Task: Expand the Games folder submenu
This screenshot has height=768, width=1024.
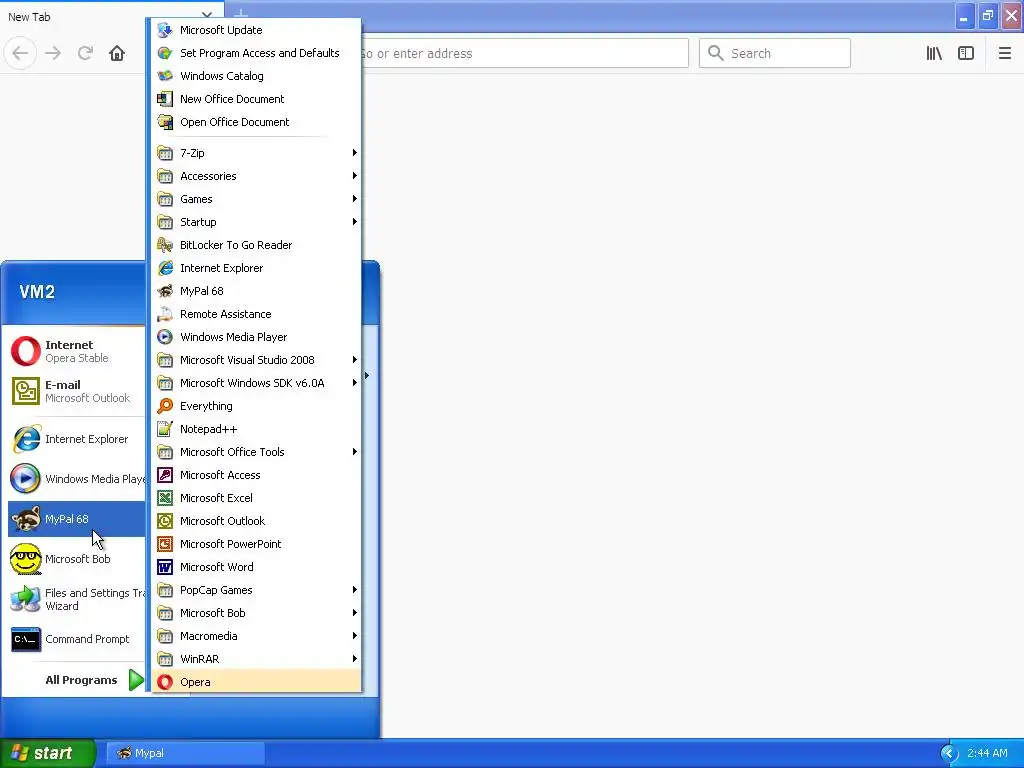Action: 256,199
